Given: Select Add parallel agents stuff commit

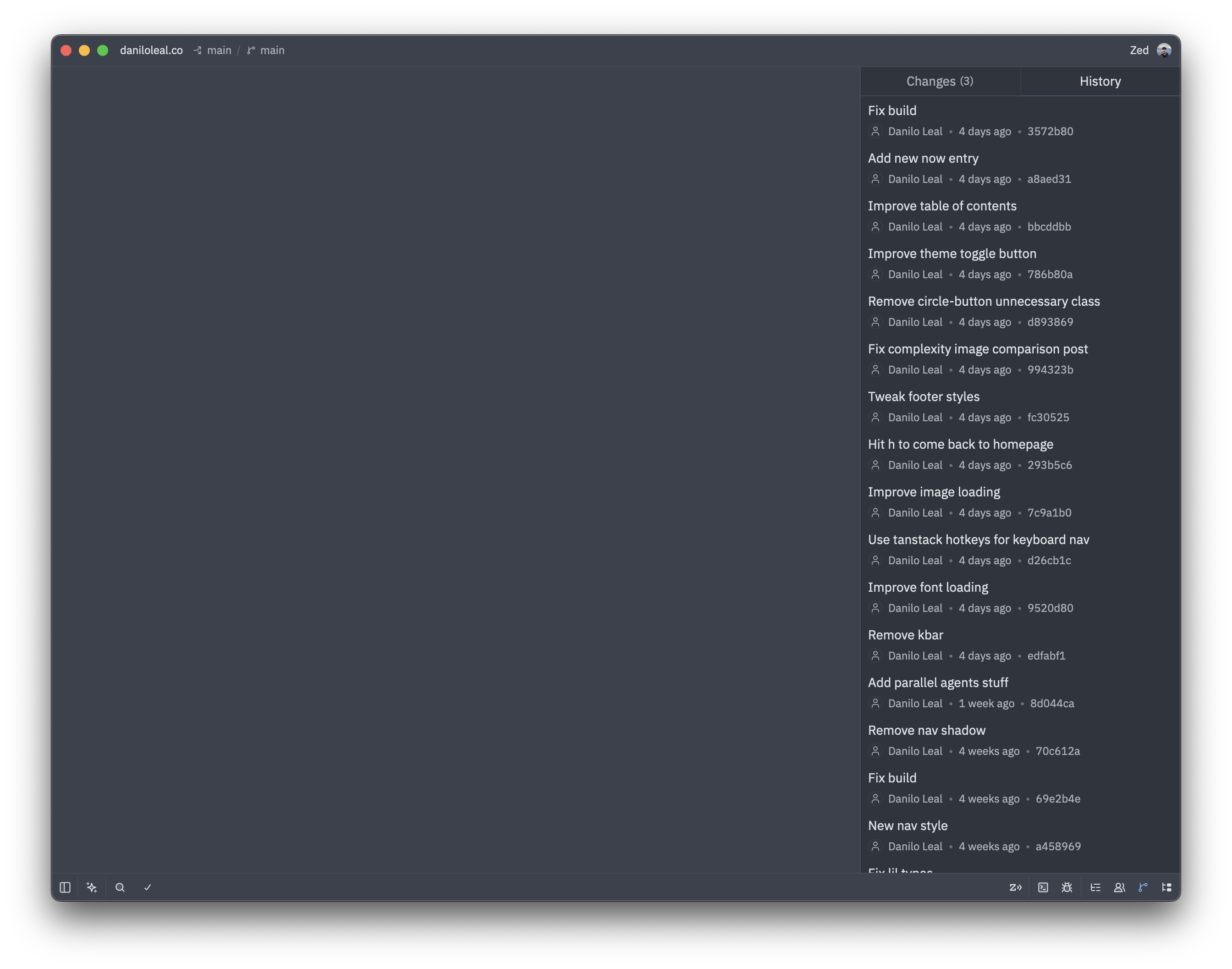Looking at the screenshot, I should point(1020,692).
